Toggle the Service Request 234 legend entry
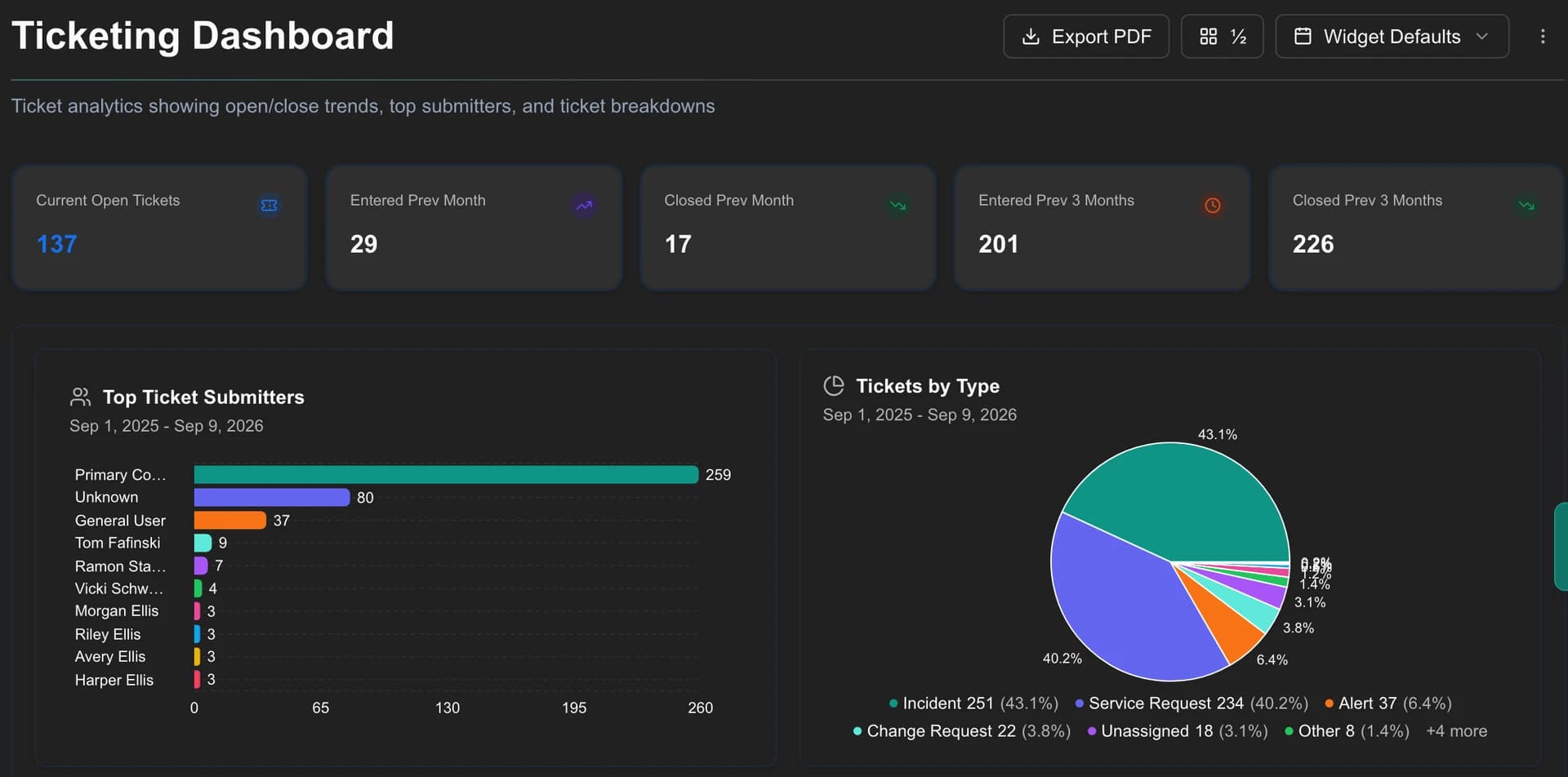The width and height of the screenshot is (1568, 777). 1192,704
